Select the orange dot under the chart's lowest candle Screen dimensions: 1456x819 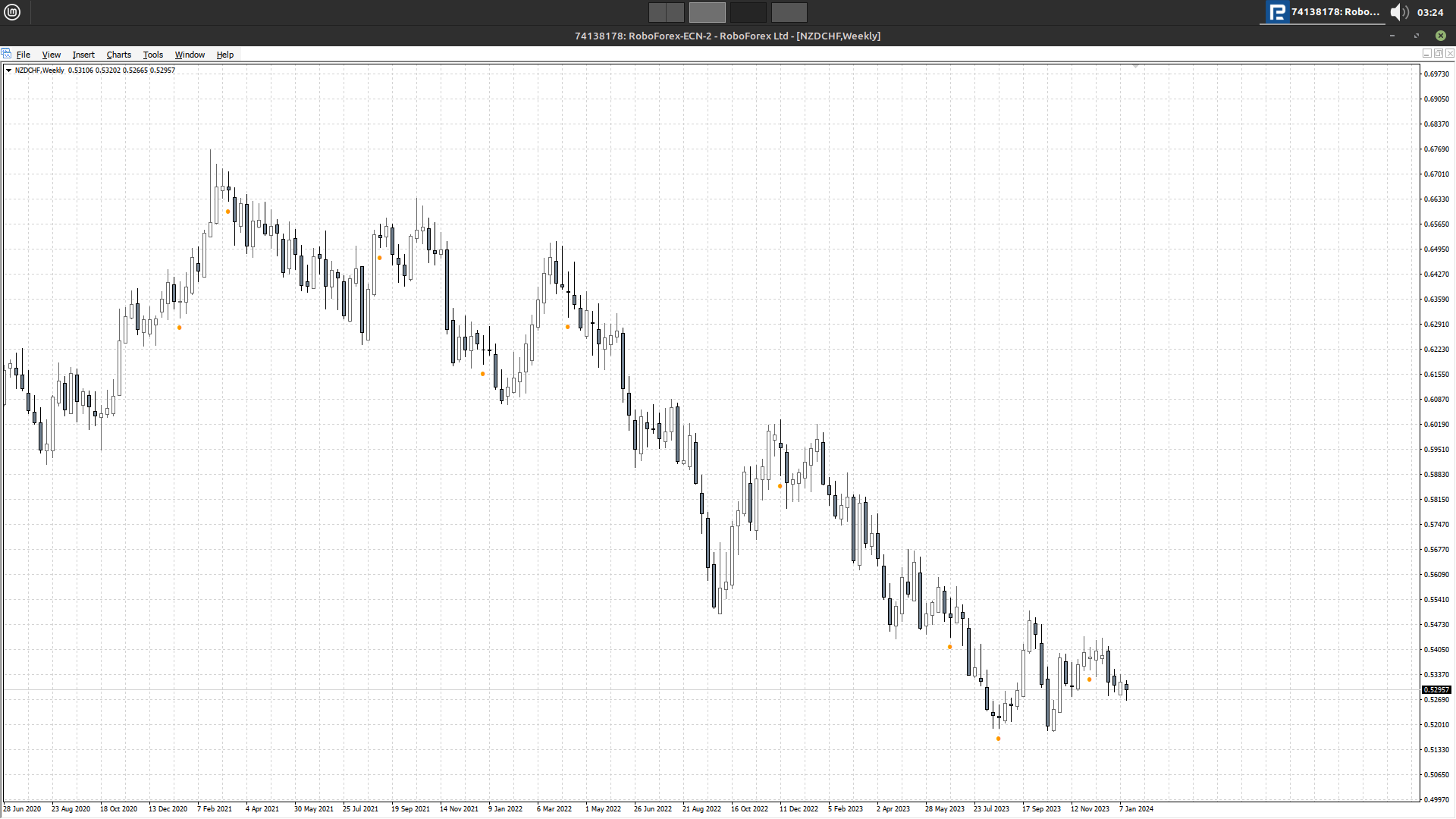pyautogui.click(x=998, y=739)
